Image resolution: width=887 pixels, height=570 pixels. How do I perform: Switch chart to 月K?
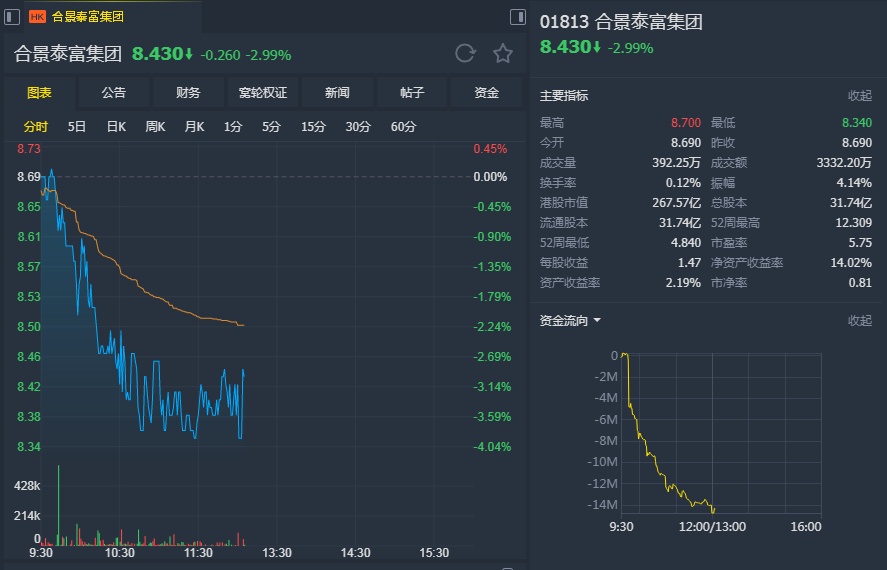click(194, 127)
